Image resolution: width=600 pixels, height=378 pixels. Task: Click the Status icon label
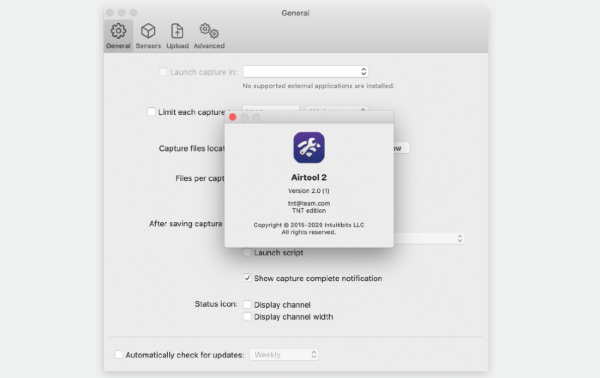pos(216,304)
